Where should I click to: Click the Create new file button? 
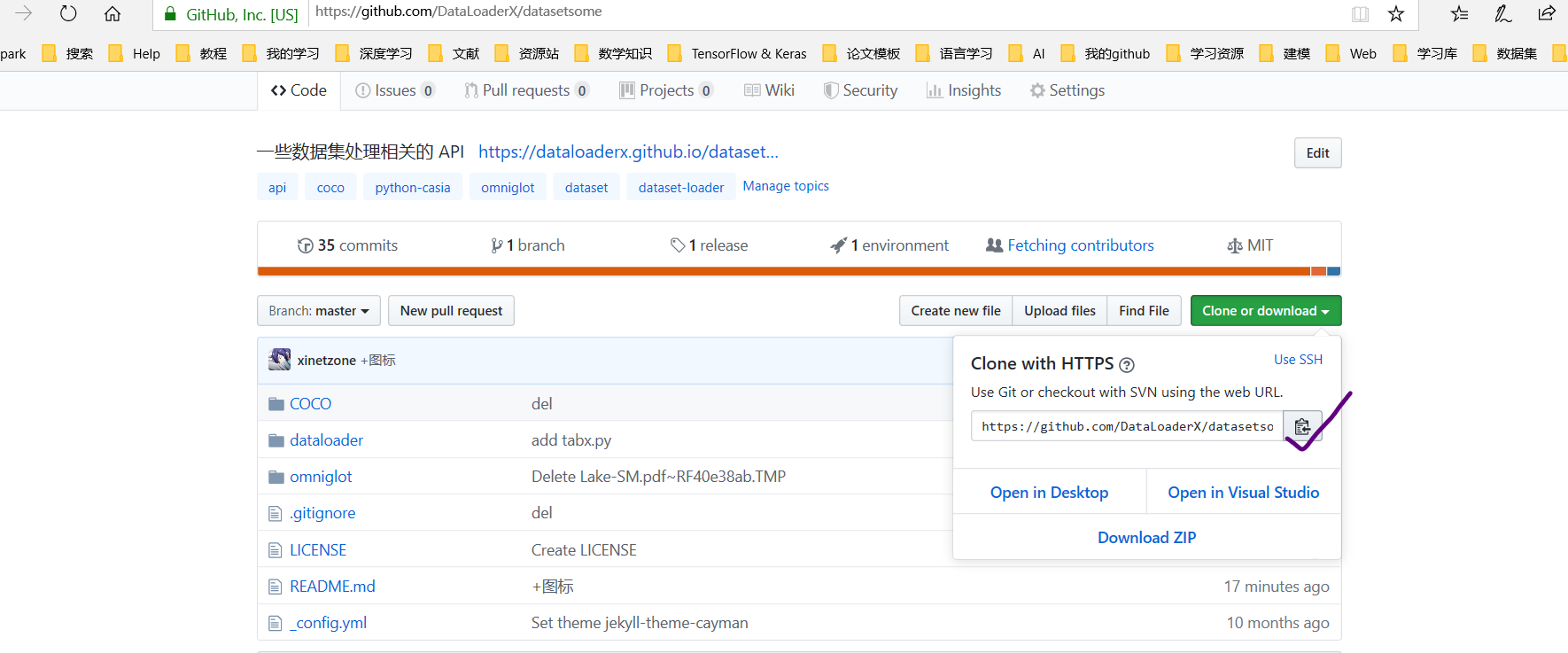pyautogui.click(x=956, y=311)
